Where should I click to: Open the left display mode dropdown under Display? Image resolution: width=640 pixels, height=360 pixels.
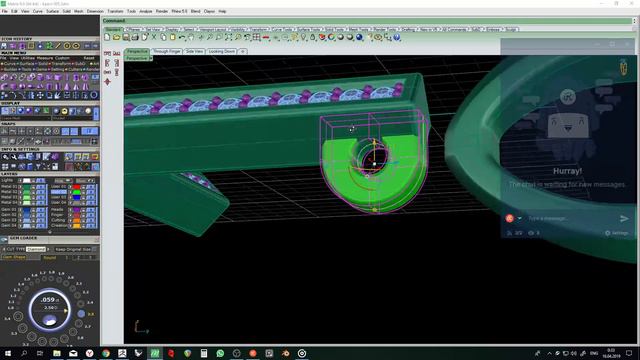[26, 118]
